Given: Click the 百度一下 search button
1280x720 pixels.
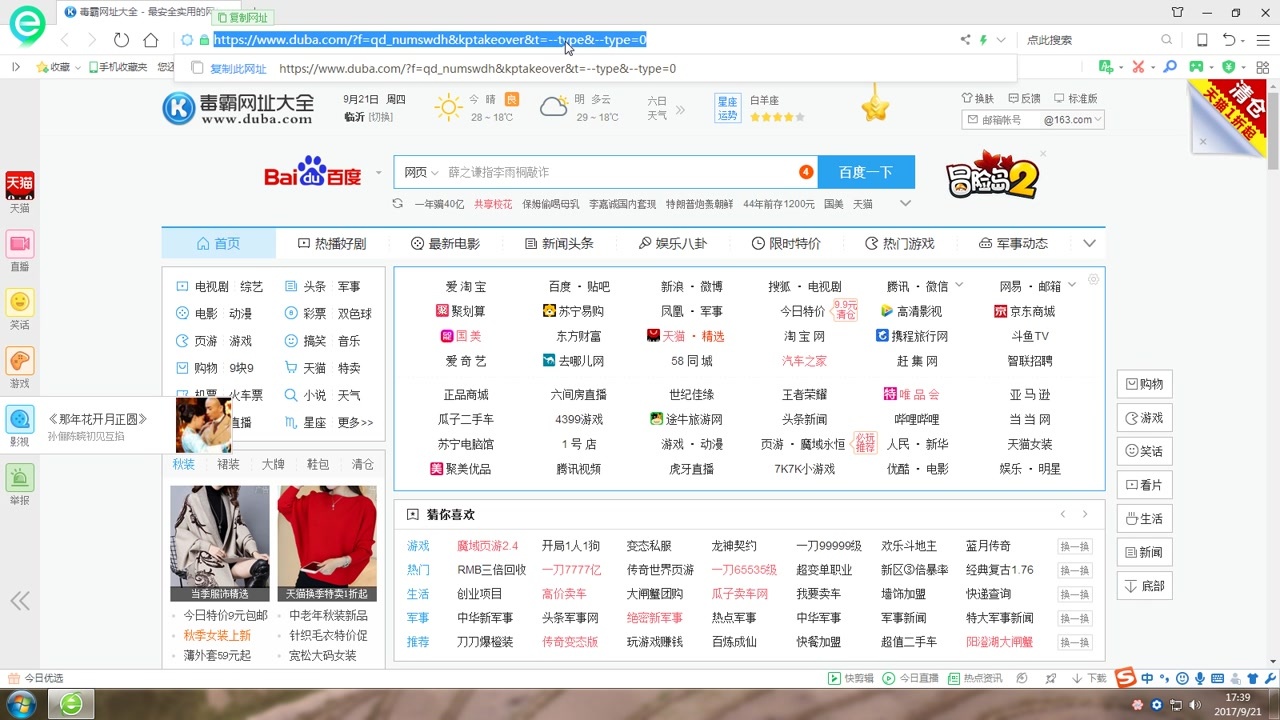Looking at the screenshot, I should click(866, 172).
